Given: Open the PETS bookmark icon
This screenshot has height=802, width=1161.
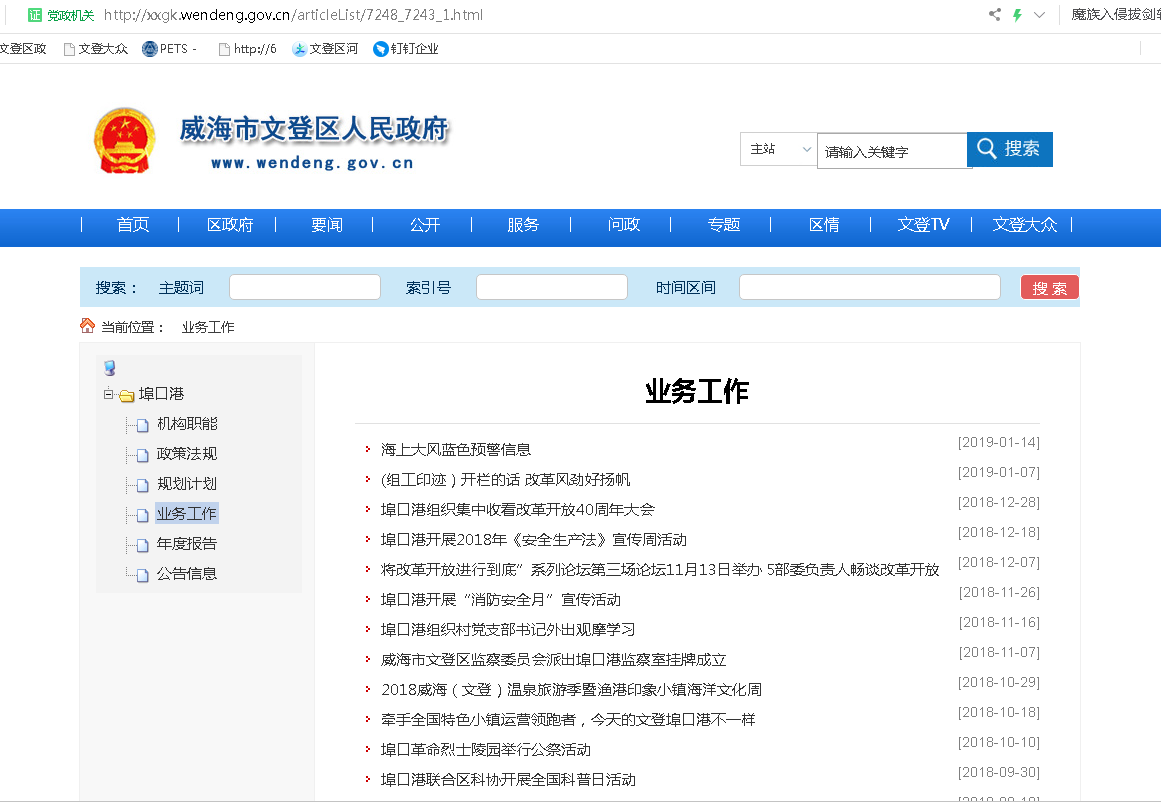Looking at the screenshot, I should (x=150, y=49).
